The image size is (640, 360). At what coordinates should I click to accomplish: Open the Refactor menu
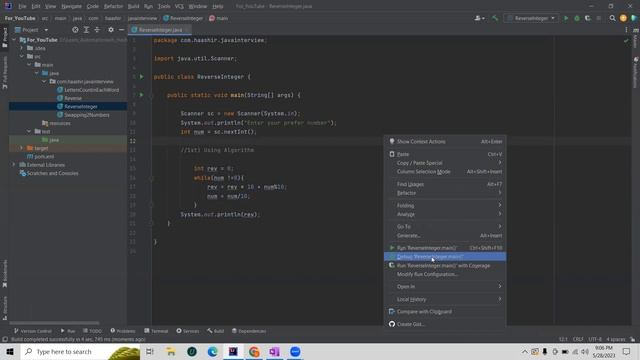click(113, 6)
